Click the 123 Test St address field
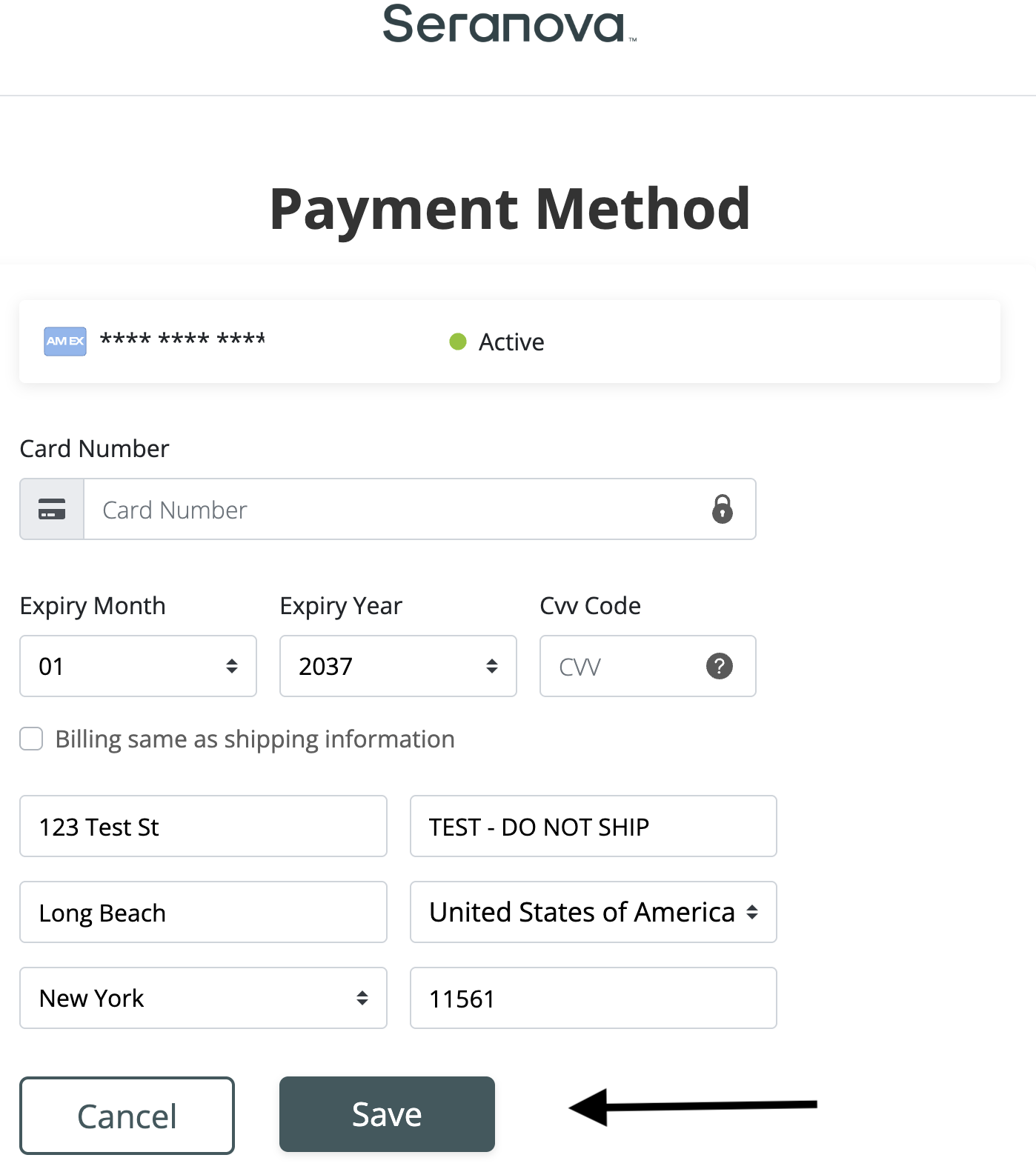1036x1172 pixels. tap(203, 826)
